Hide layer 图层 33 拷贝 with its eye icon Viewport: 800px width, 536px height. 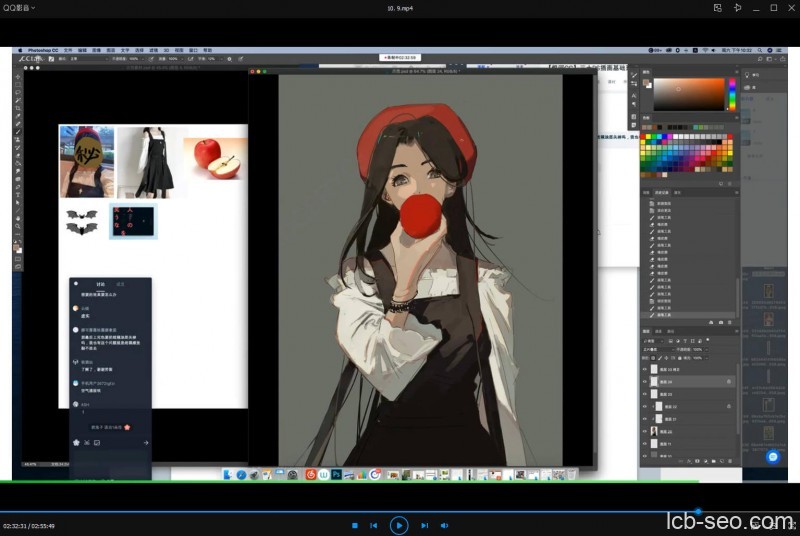645,369
